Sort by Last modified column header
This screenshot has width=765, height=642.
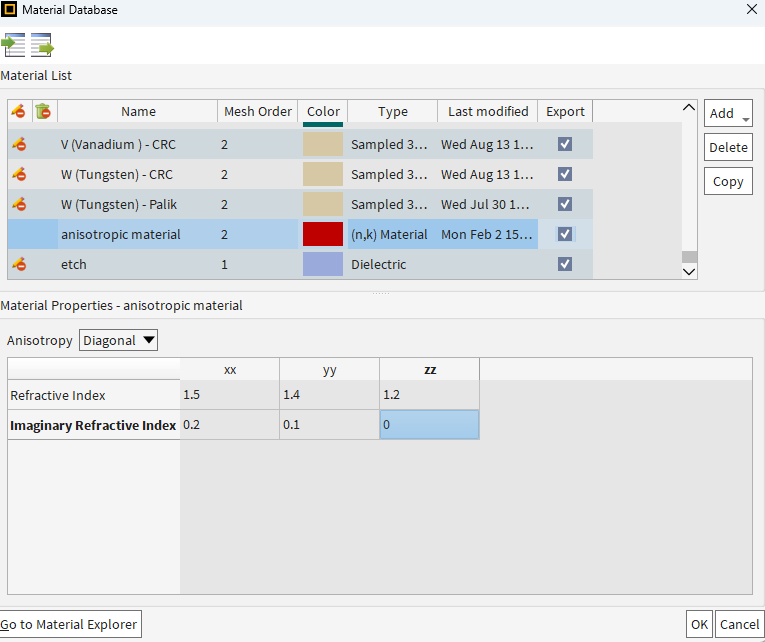click(488, 111)
